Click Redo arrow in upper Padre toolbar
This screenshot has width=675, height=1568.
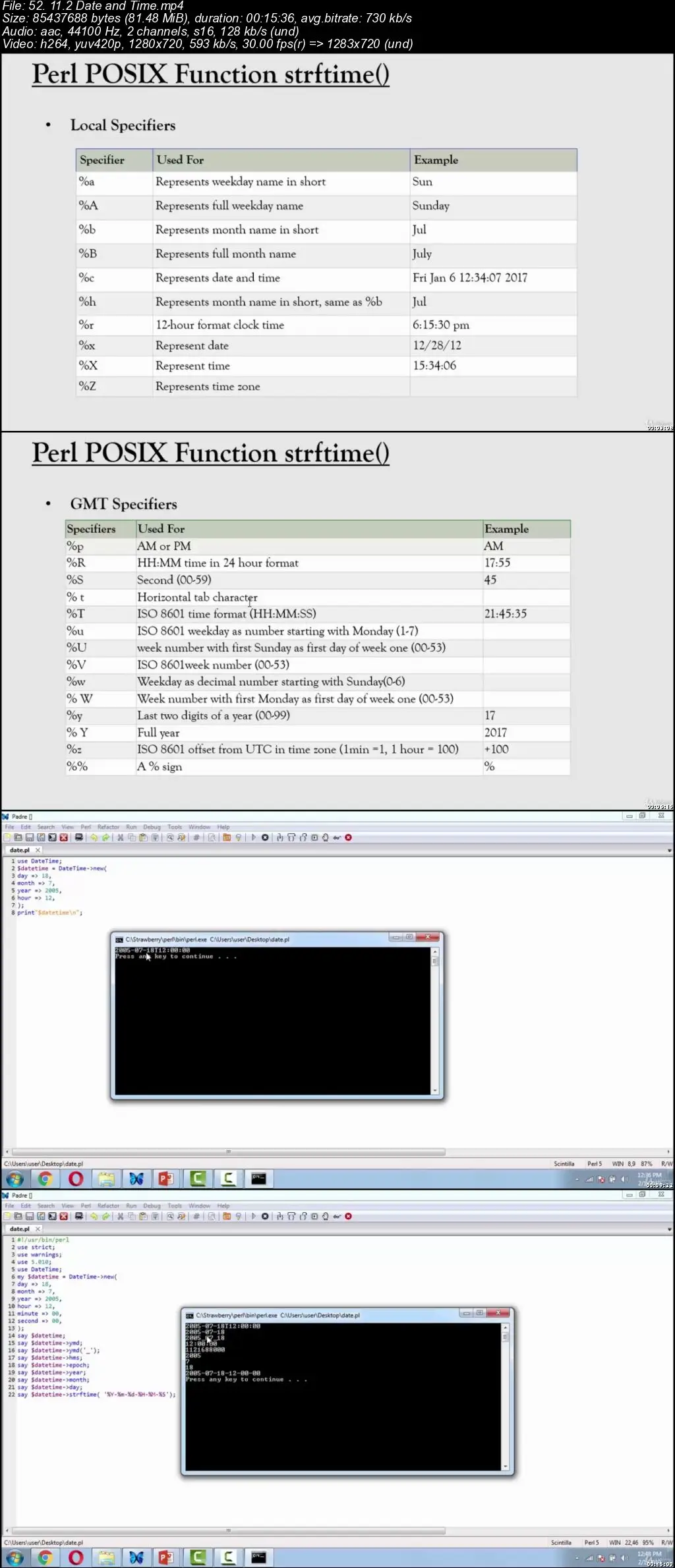click(x=105, y=837)
